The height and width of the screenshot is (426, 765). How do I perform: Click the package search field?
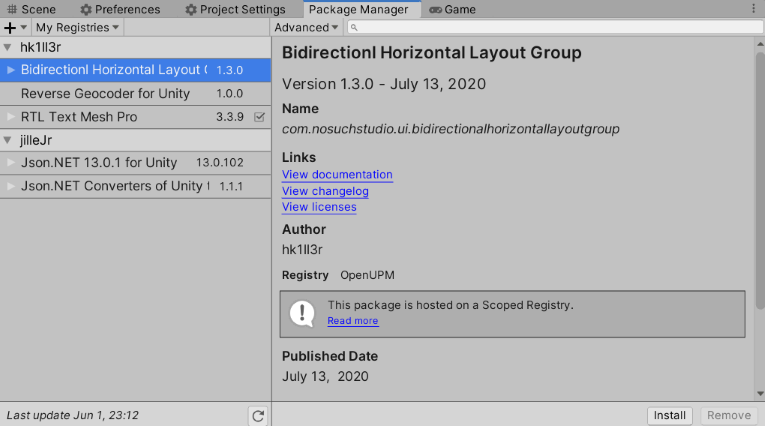555,27
